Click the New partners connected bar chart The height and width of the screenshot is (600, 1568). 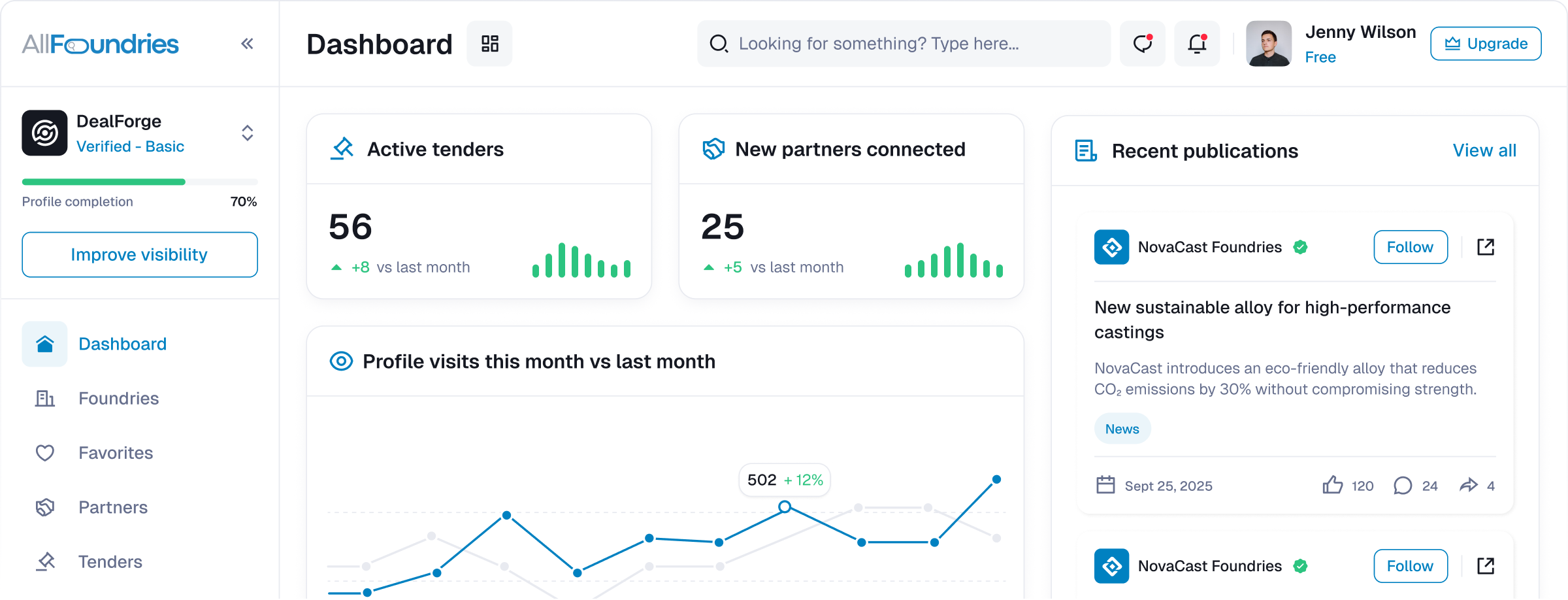[x=954, y=260]
